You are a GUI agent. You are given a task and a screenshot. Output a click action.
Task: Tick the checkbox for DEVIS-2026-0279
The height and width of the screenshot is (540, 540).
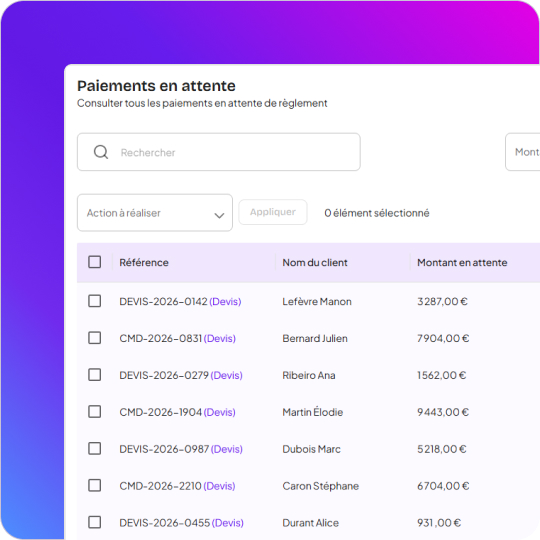94,374
